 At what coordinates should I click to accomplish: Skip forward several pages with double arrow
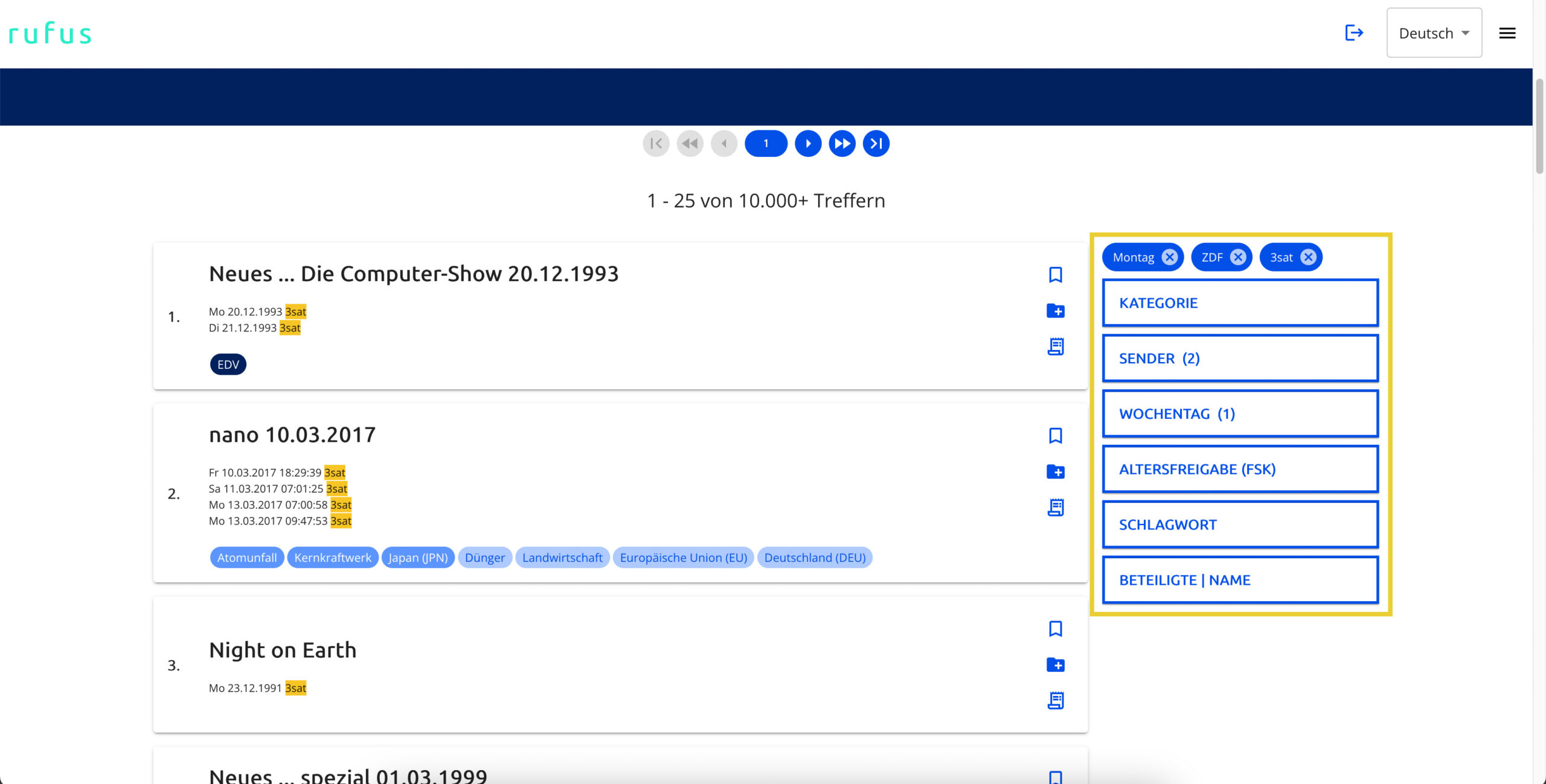pyautogui.click(x=842, y=144)
